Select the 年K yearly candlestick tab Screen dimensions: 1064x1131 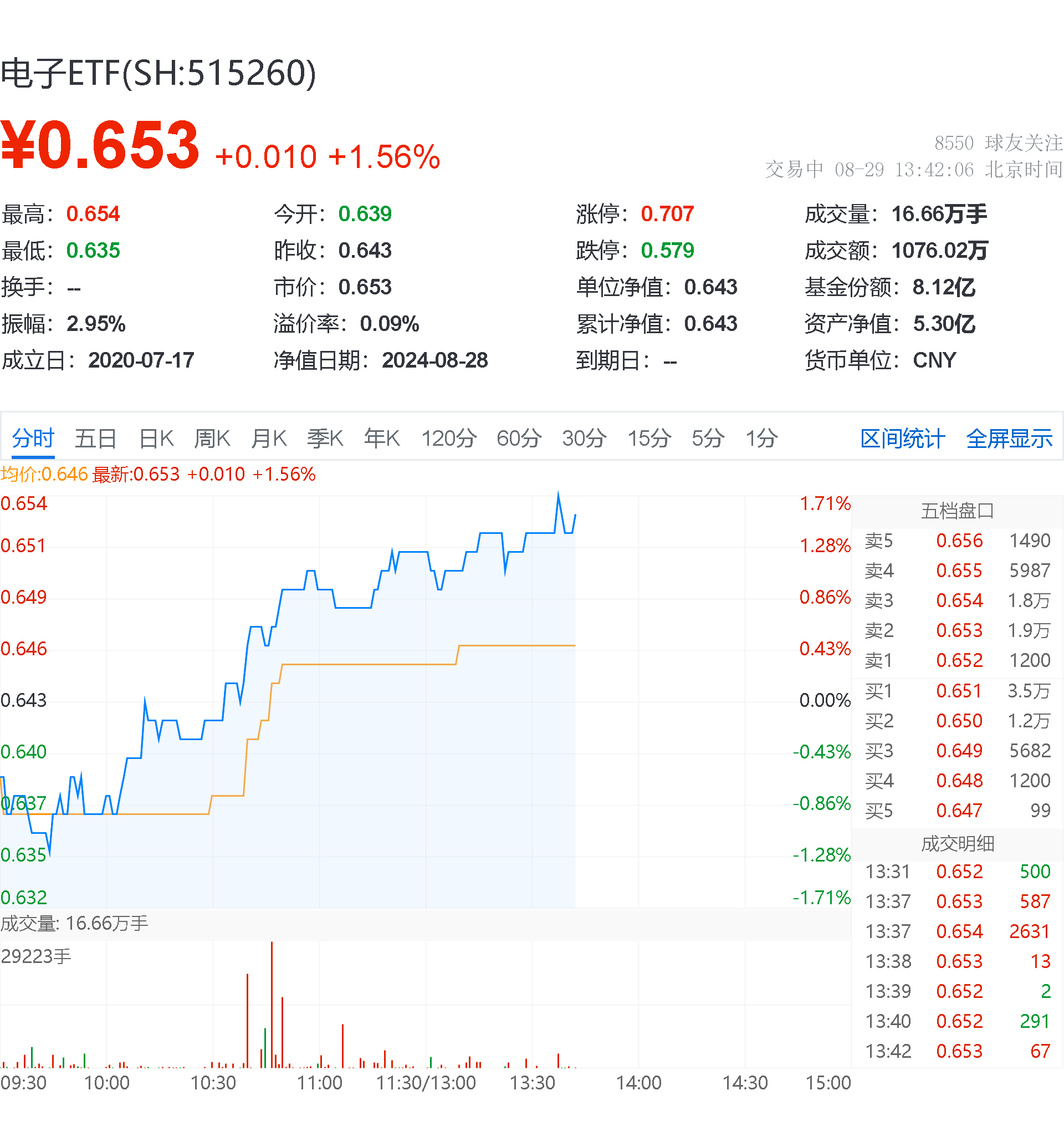382,439
